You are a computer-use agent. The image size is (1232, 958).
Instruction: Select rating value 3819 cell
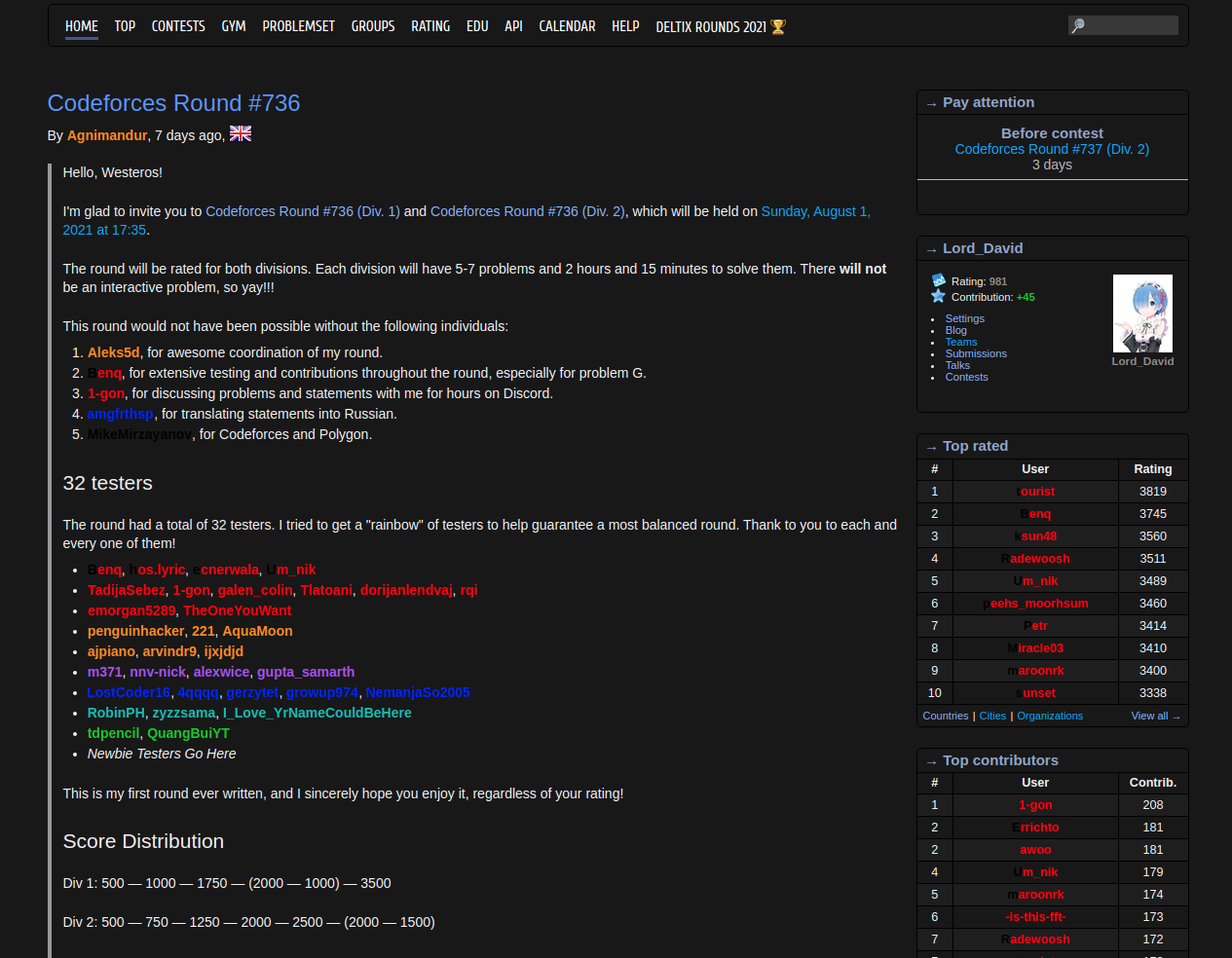pyautogui.click(x=1153, y=492)
